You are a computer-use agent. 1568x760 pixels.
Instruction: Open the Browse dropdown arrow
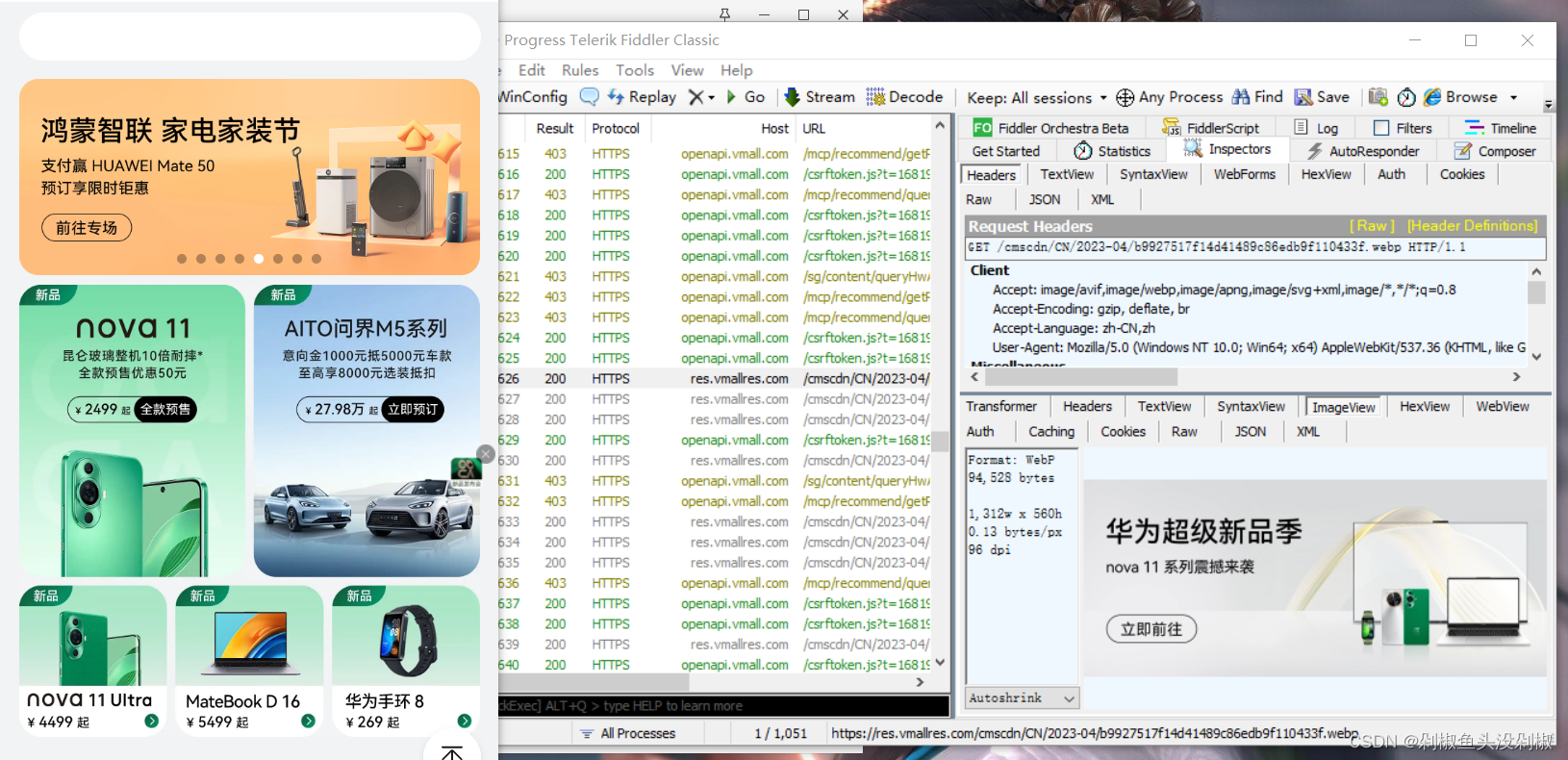pos(1513,97)
